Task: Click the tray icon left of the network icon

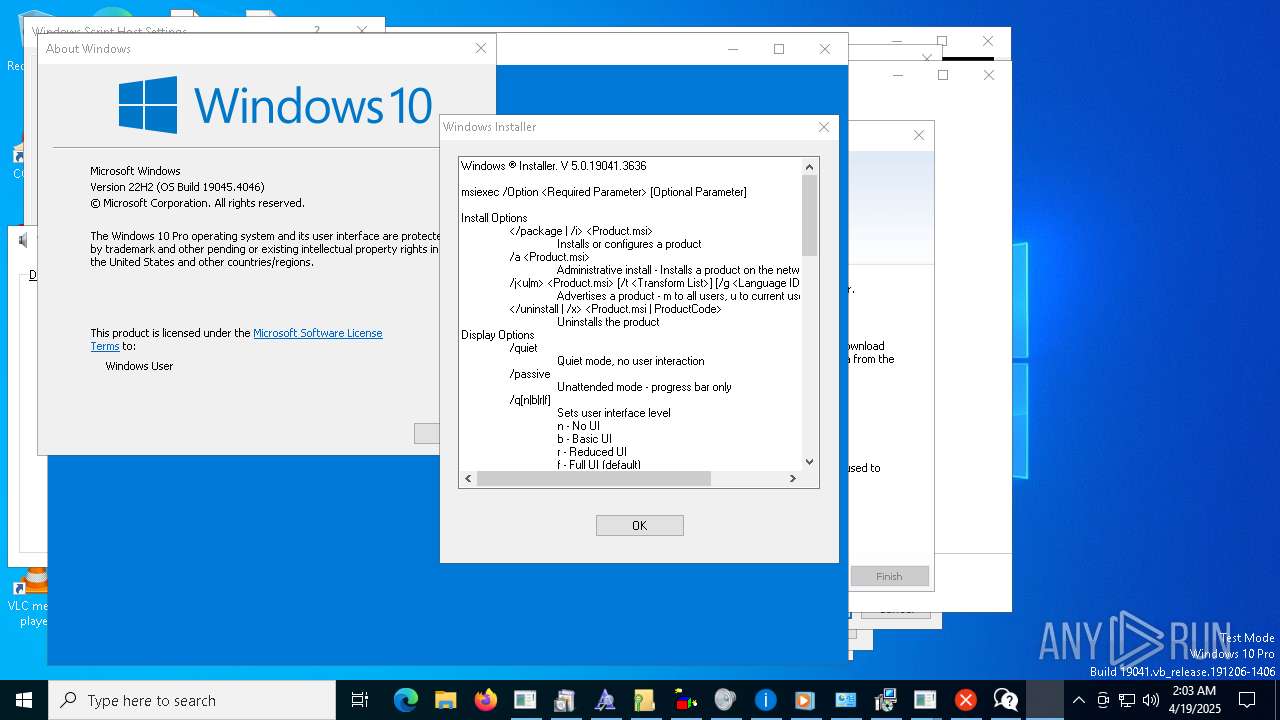Action: 1103,700
